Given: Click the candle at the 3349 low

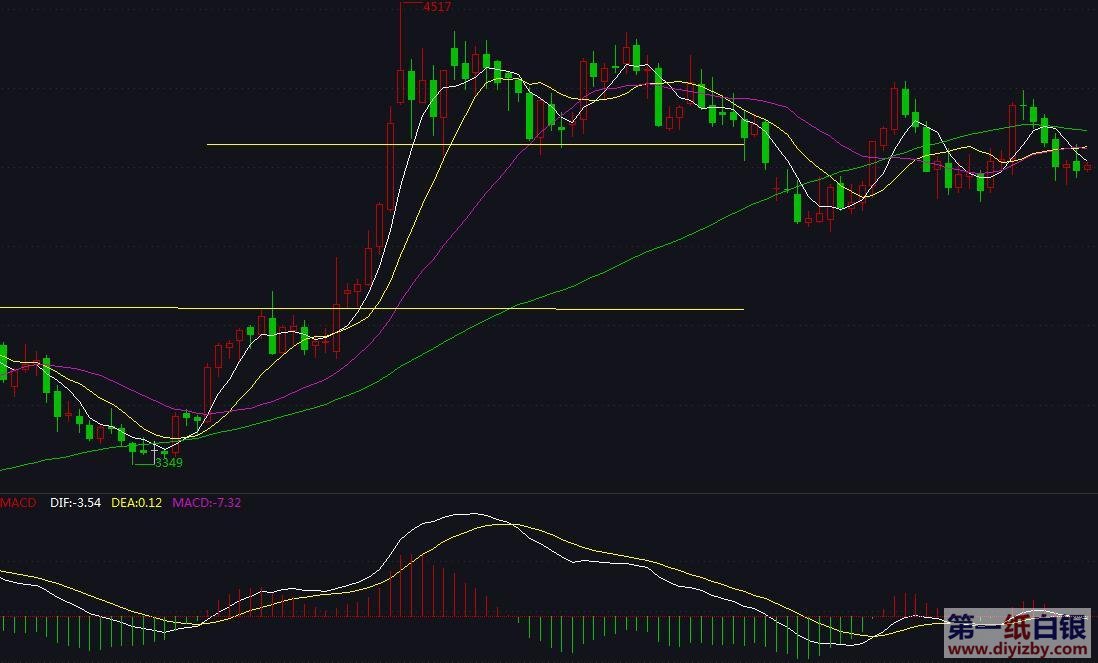Looking at the screenshot, I should point(164,452).
